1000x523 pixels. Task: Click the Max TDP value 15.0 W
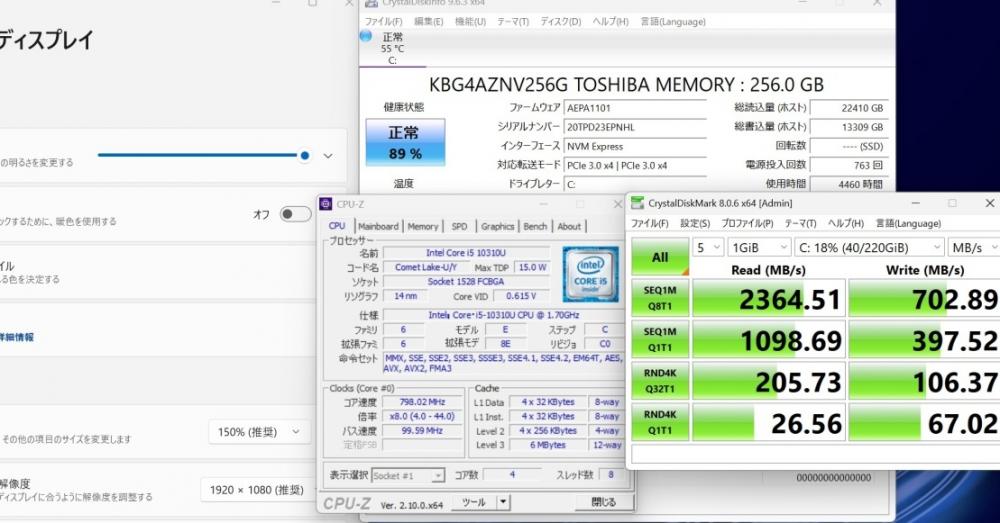[533, 267]
